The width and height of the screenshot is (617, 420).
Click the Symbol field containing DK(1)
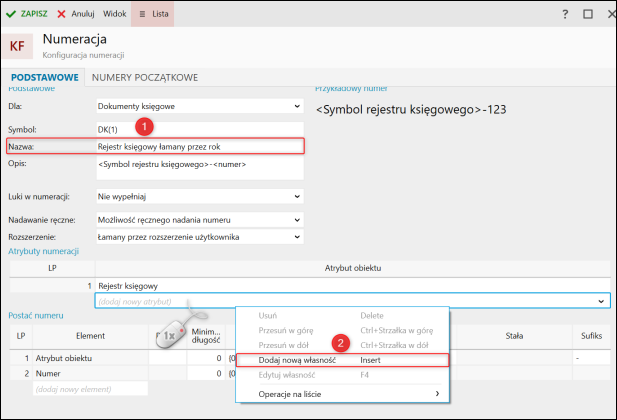point(200,129)
